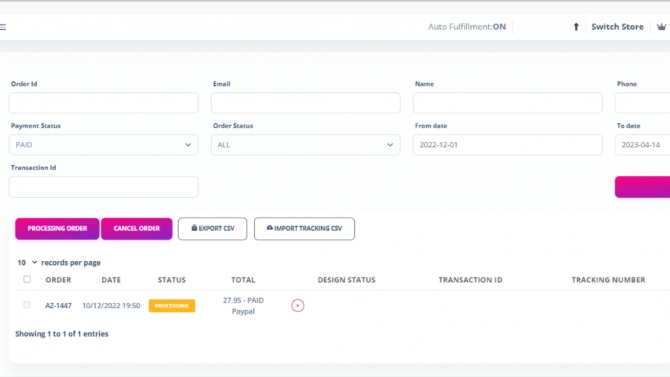Focus the Name input field
Viewport: 670px width, 377px height.
coord(508,103)
